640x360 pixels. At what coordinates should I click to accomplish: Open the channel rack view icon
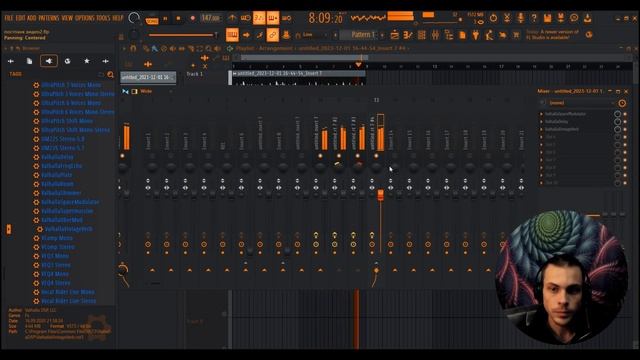pyautogui.click(x=422, y=35)
